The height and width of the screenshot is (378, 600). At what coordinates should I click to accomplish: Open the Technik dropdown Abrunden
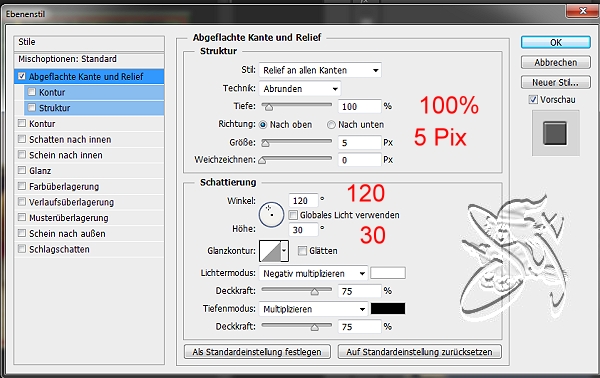coord(300,89)
